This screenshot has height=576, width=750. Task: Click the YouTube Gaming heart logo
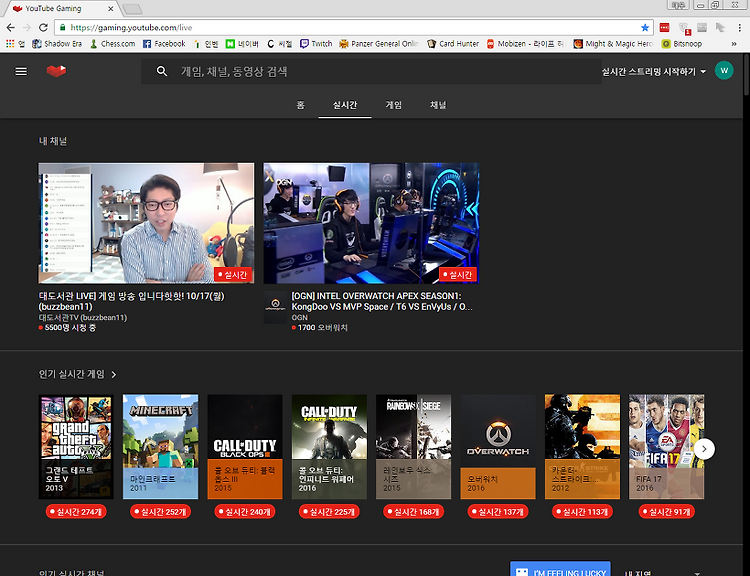click(x=56, y=71)
